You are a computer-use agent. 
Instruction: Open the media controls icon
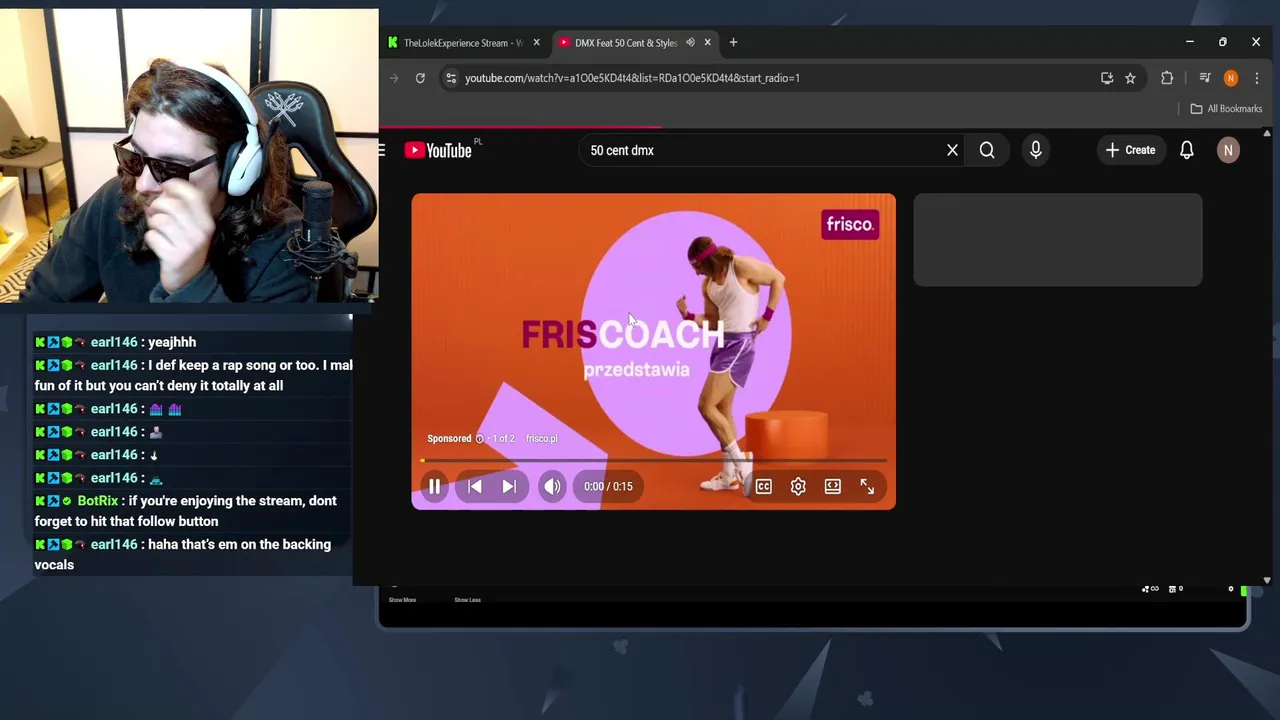[1205, 78]
